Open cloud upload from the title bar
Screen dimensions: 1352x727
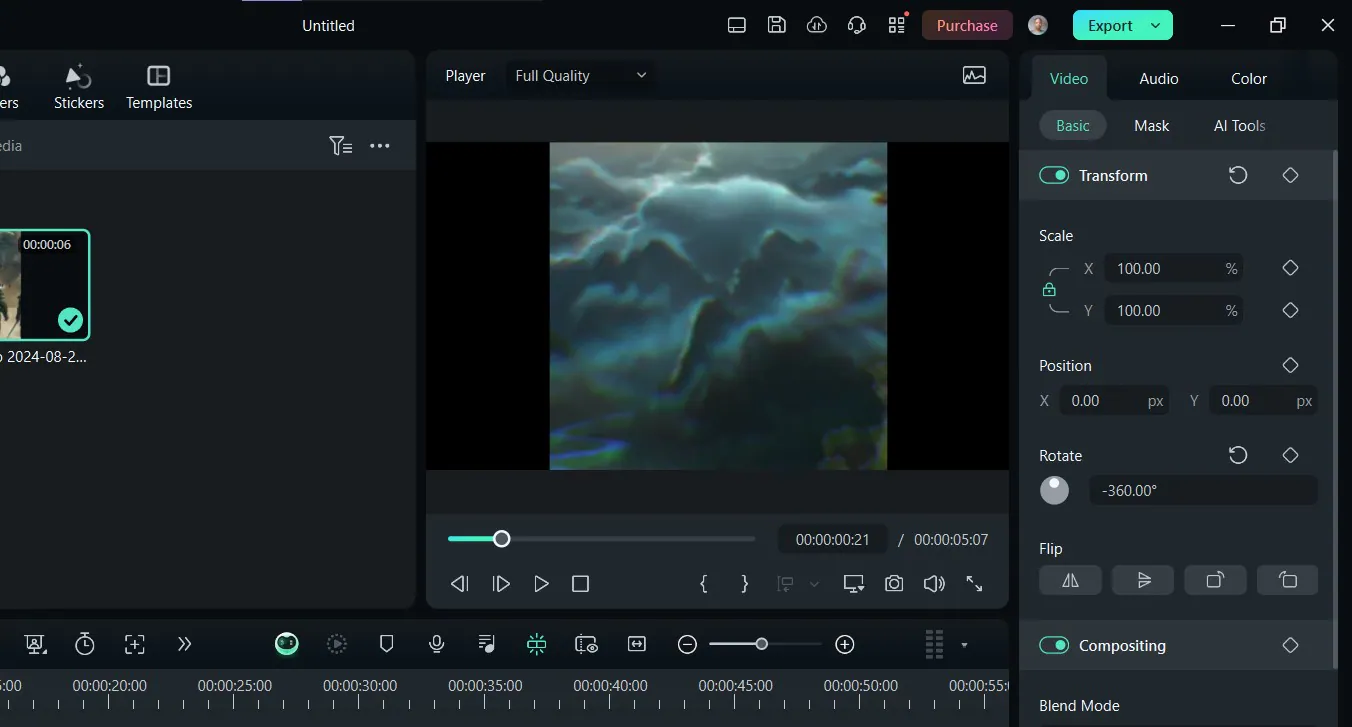817,25
